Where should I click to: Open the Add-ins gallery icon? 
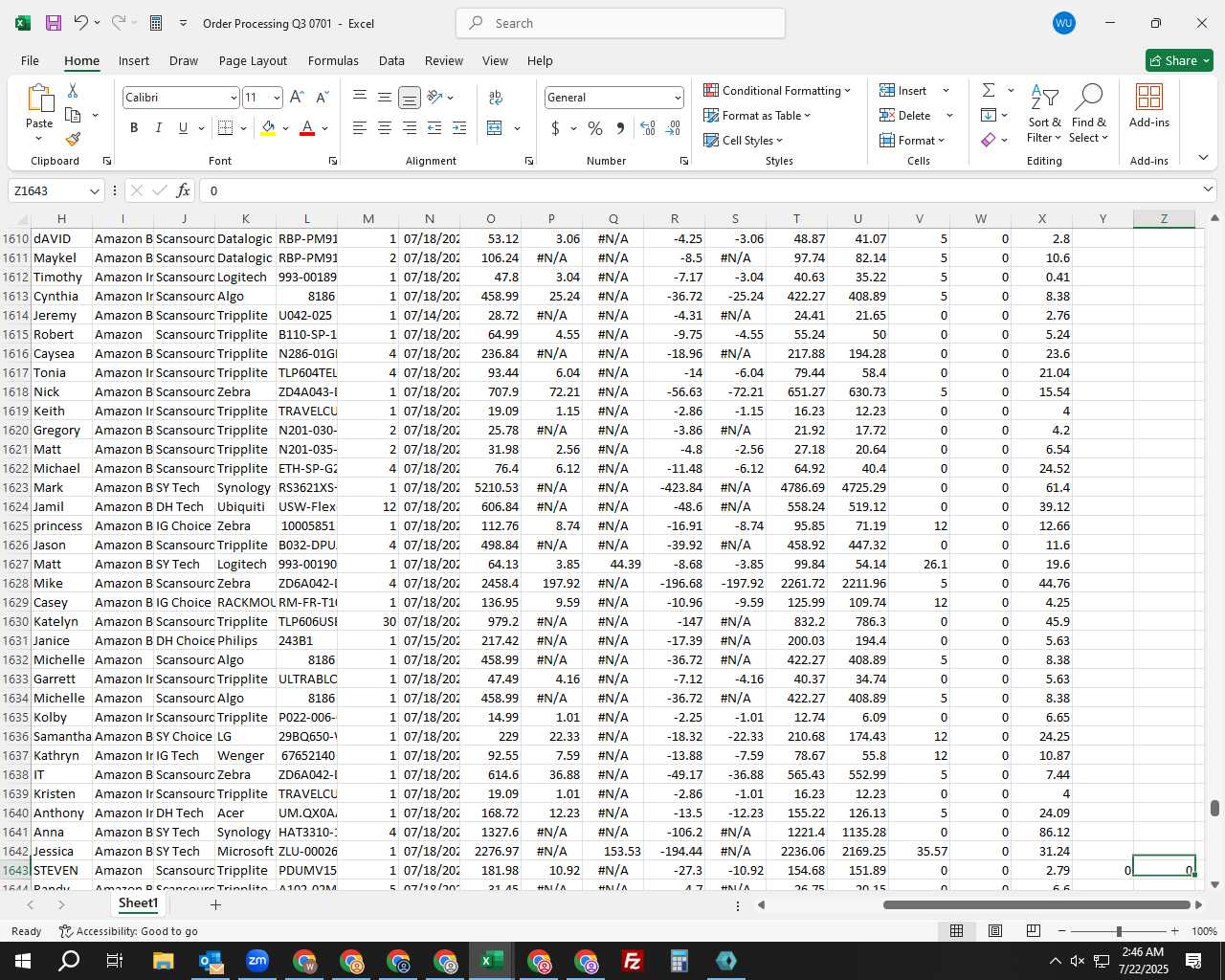point(1148,97)
